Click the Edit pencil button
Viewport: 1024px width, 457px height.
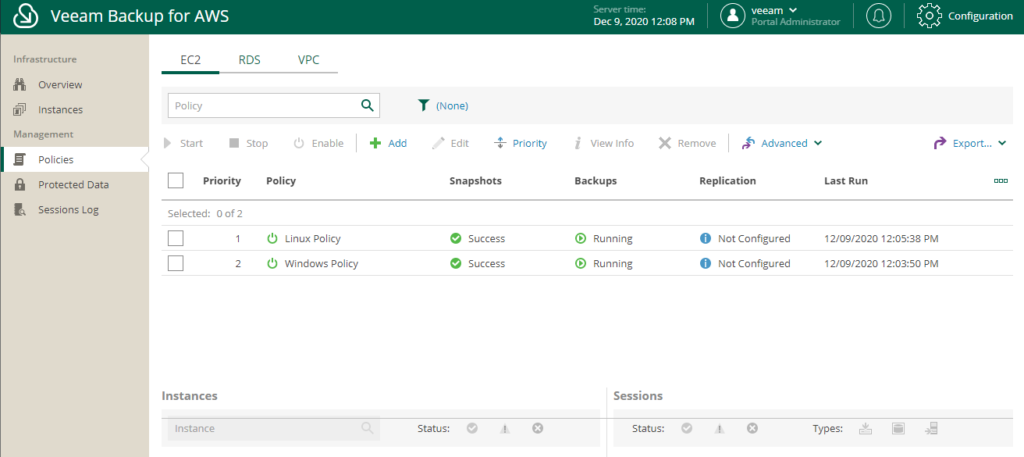coord(451,143)
